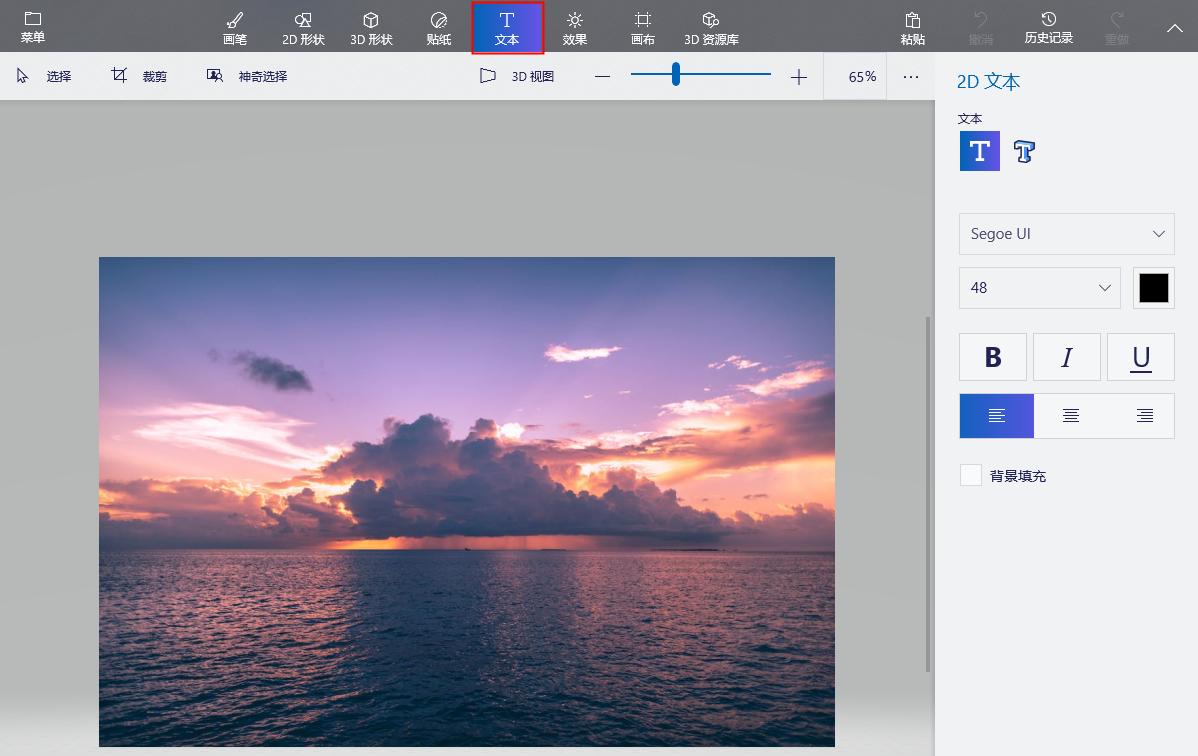Toggle underline text formatting
The image size is (1198, 756).
pyautogui.click(x=1141, y=357)
